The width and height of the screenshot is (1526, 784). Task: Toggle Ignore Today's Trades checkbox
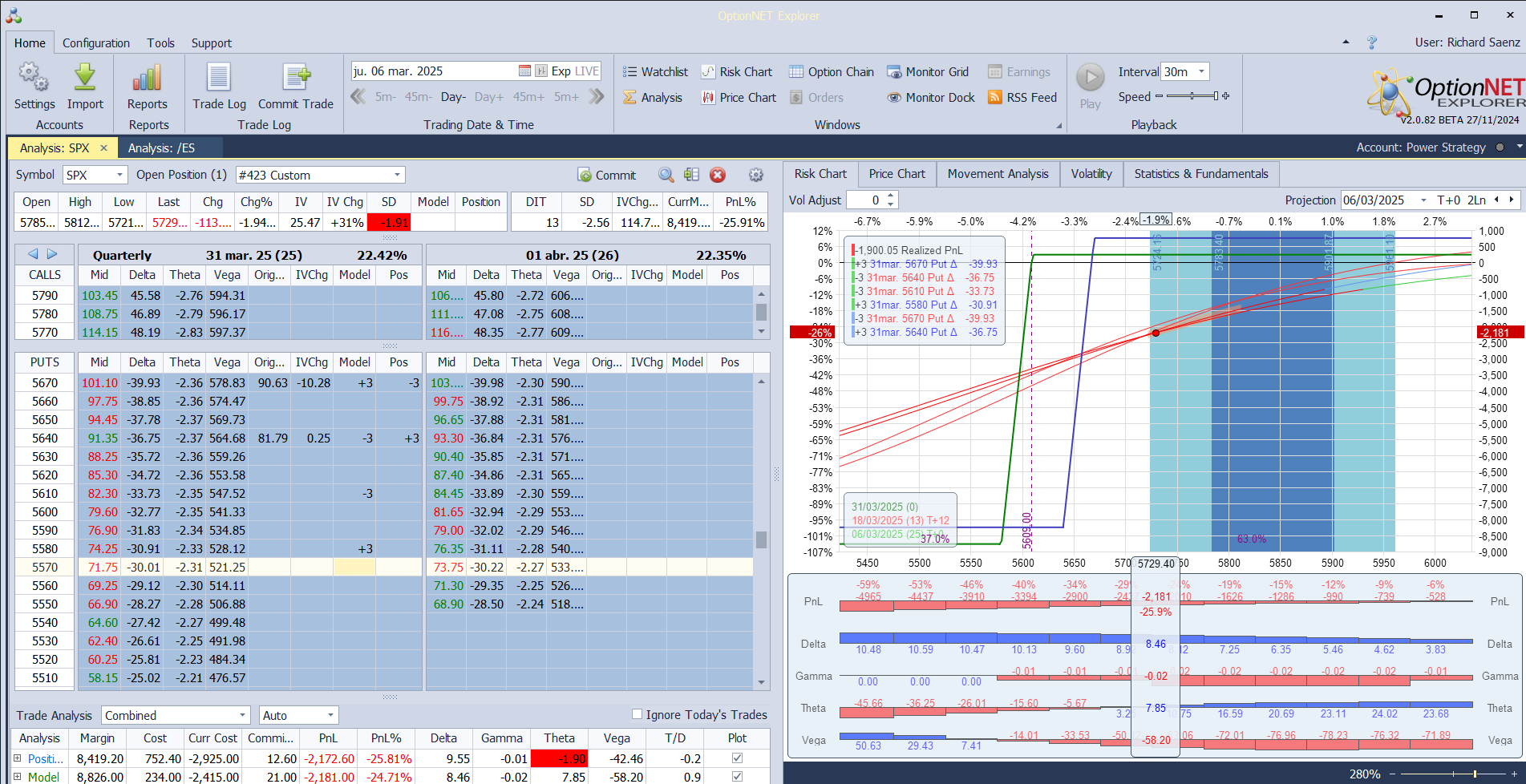point(638,714)
